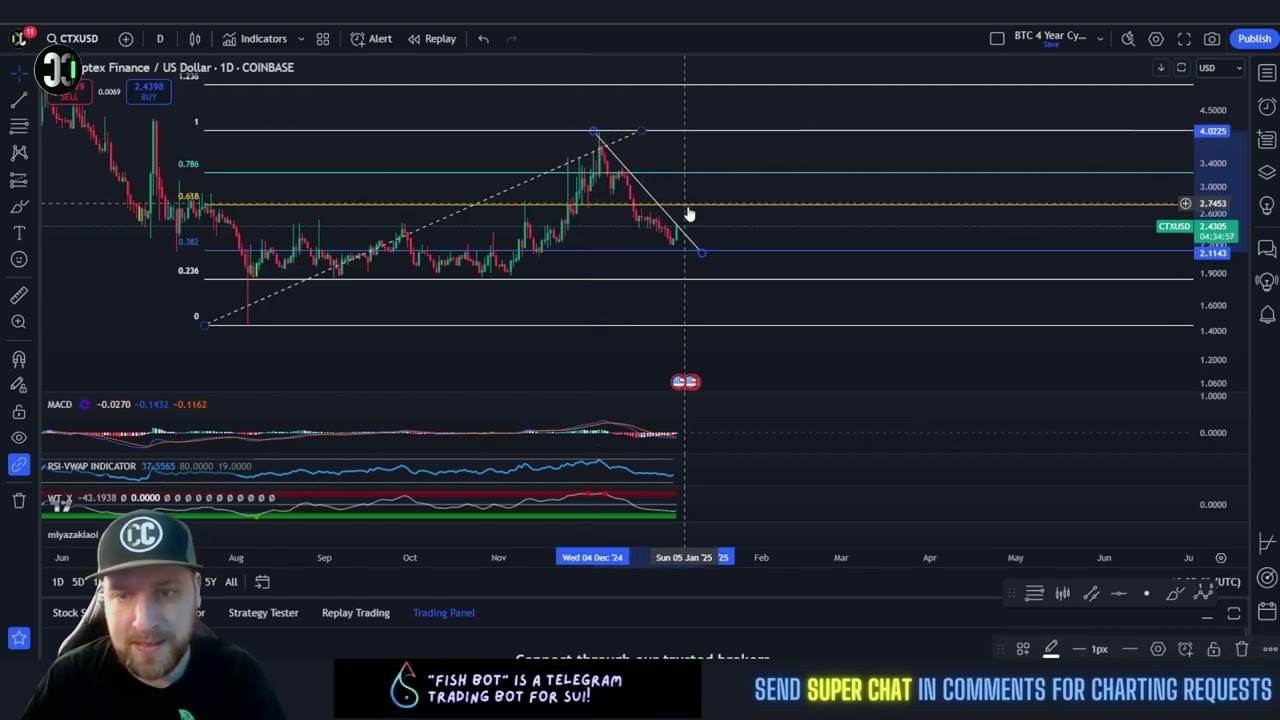Image resolution: width=1280 pixels, height=720 pixels.
Task: Open chart settings hexagon icon
Action: pos(1156,39)
